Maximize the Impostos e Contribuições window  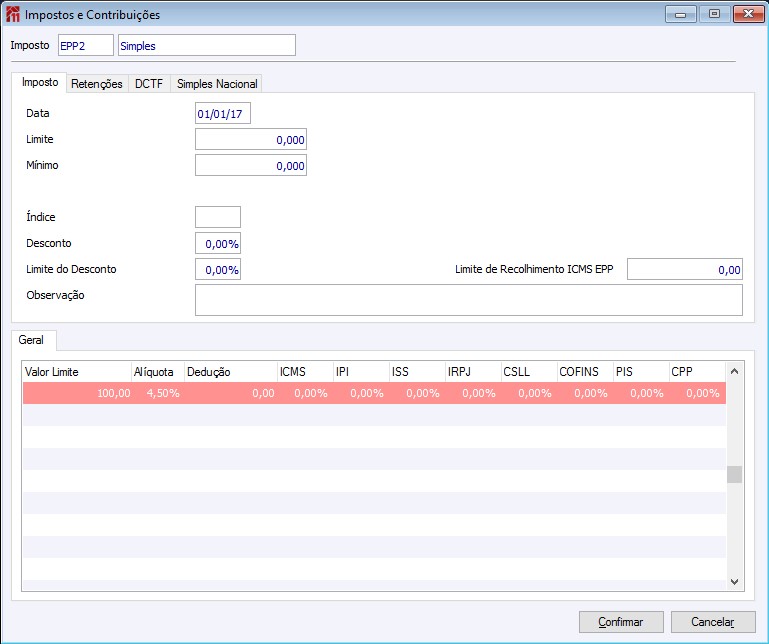714,14
